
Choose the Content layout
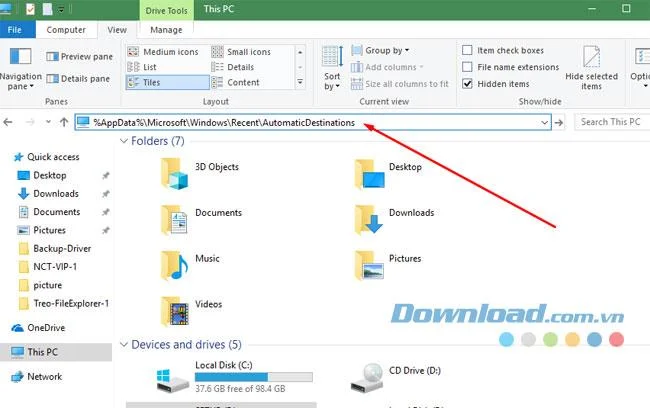[x=235, y=83]
